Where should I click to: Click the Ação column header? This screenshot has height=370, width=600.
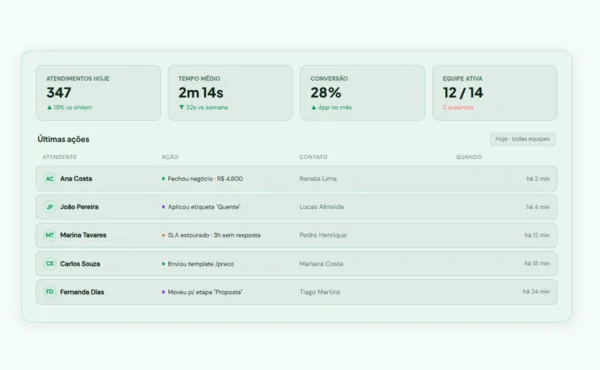coord(170,157)
